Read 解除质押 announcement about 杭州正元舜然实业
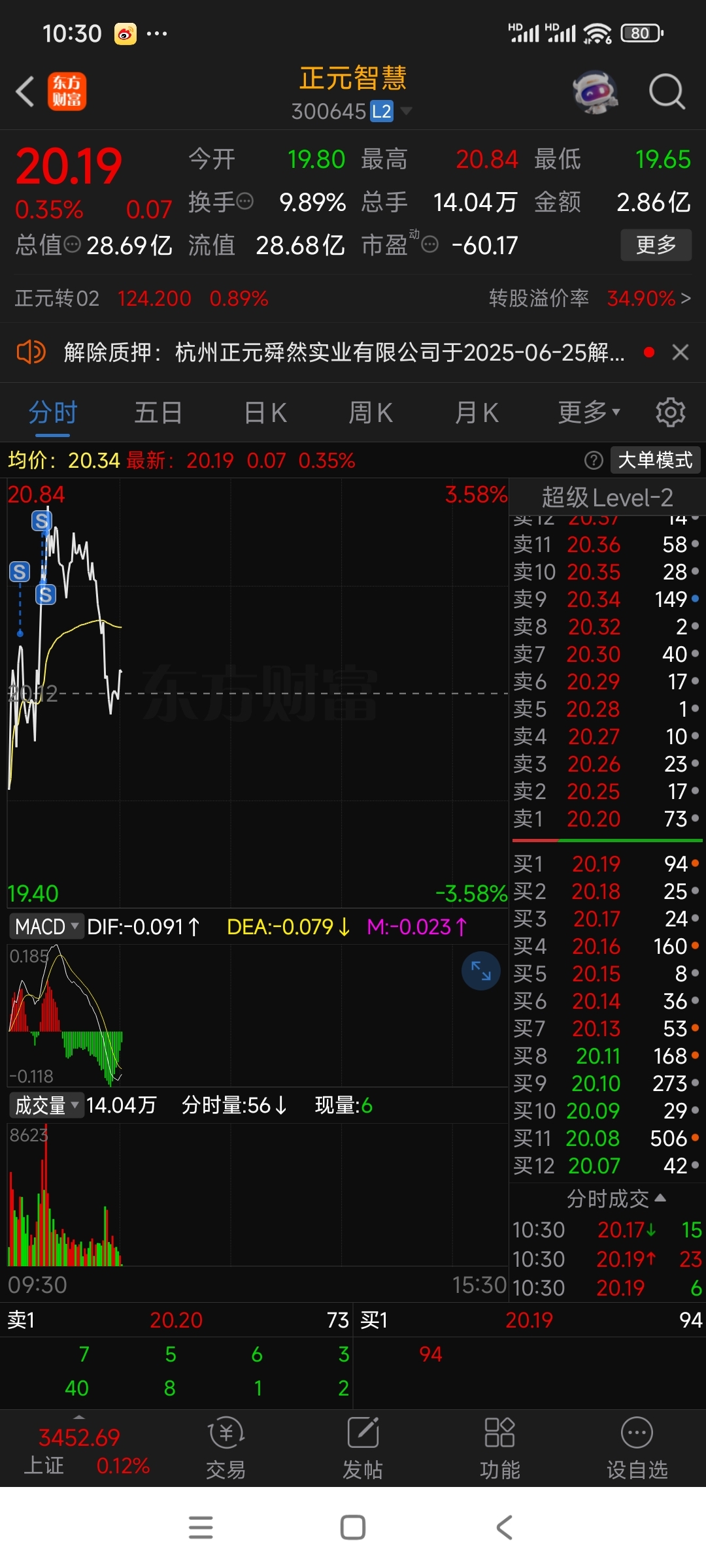The width and height of the screenshot is (706, 1568). coord(344,352)
